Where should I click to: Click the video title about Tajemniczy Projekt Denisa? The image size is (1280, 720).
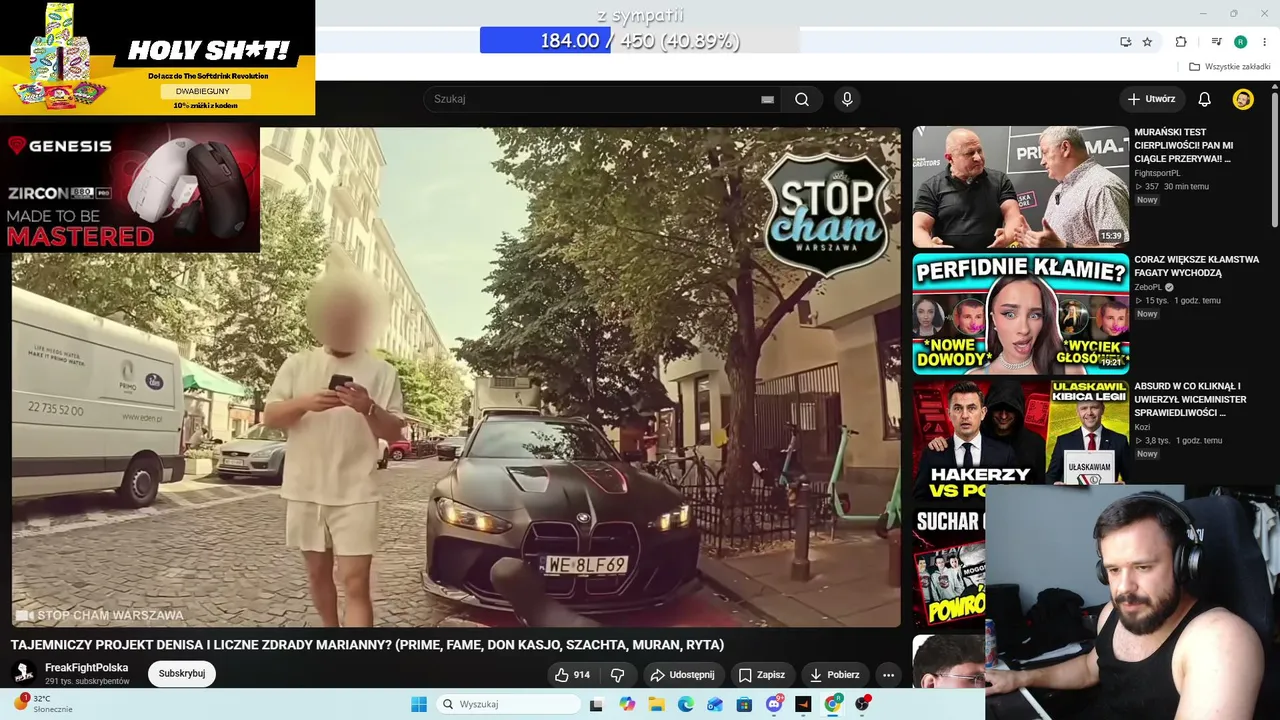[x=367, y=645]
